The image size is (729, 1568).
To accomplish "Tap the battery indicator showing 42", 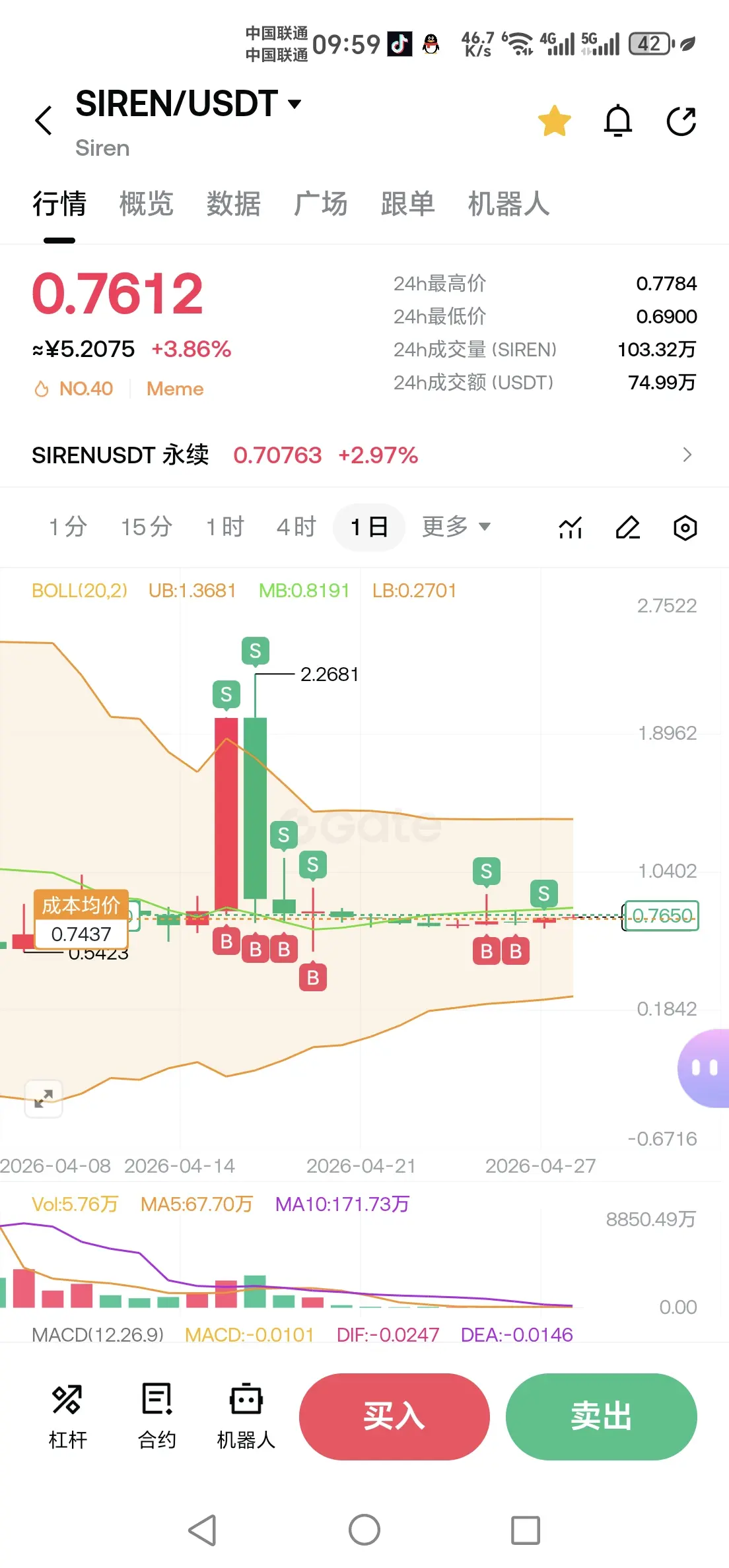I will pyautogui.click(x=652, y=44).
